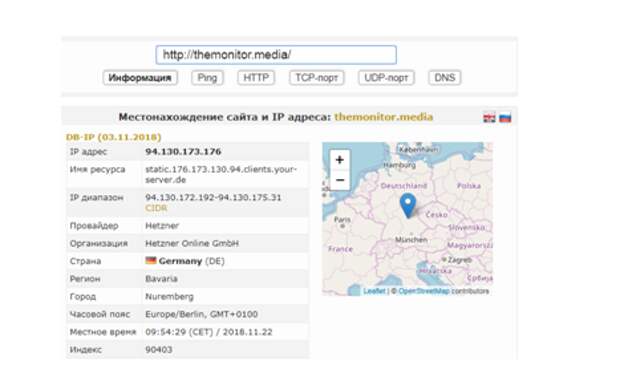This screenshot has height=377, width=620.
Task: Click München label on the map
Action: coord(411,240)
